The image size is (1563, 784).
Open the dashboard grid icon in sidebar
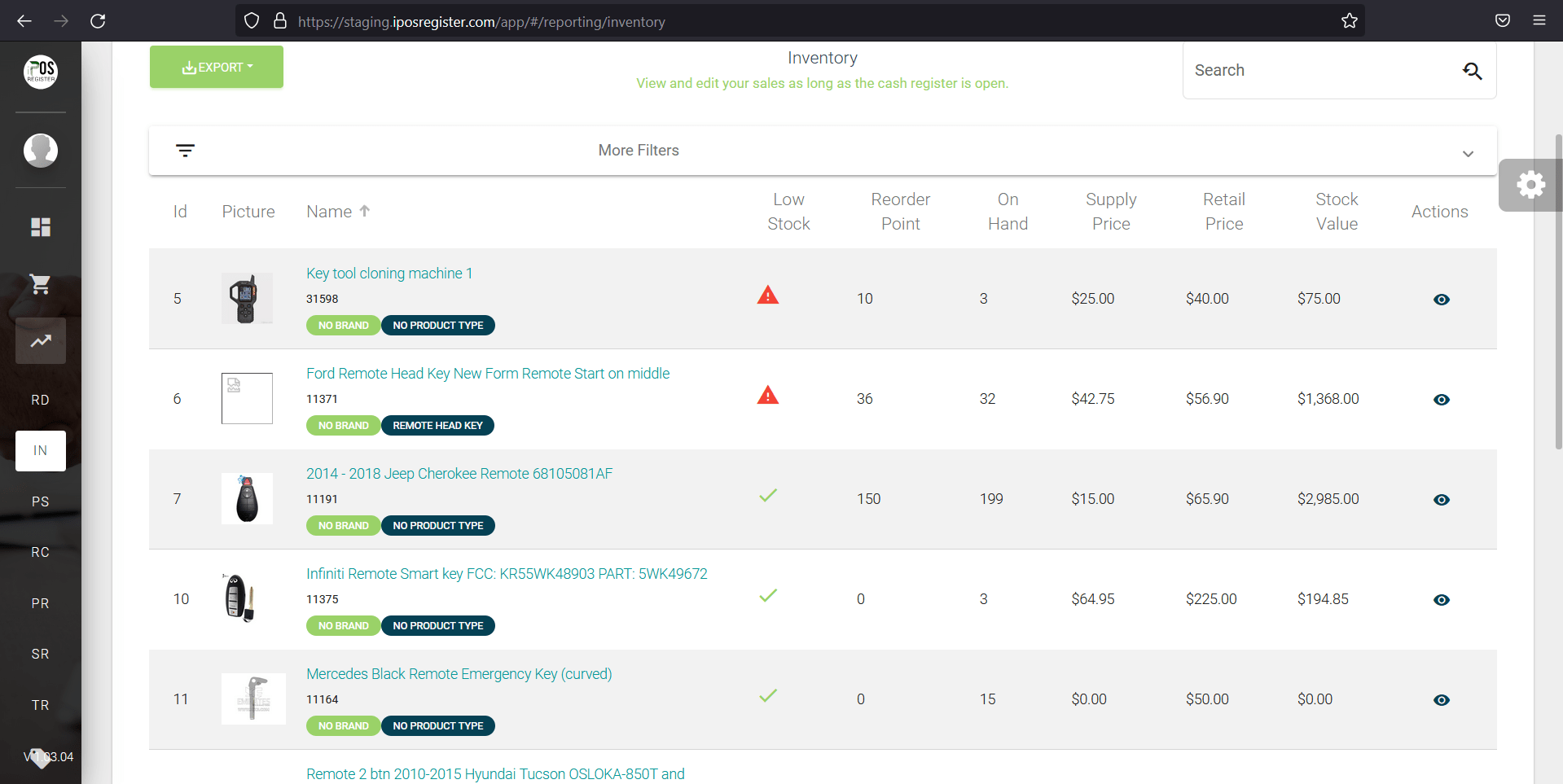tap(41, 227)
